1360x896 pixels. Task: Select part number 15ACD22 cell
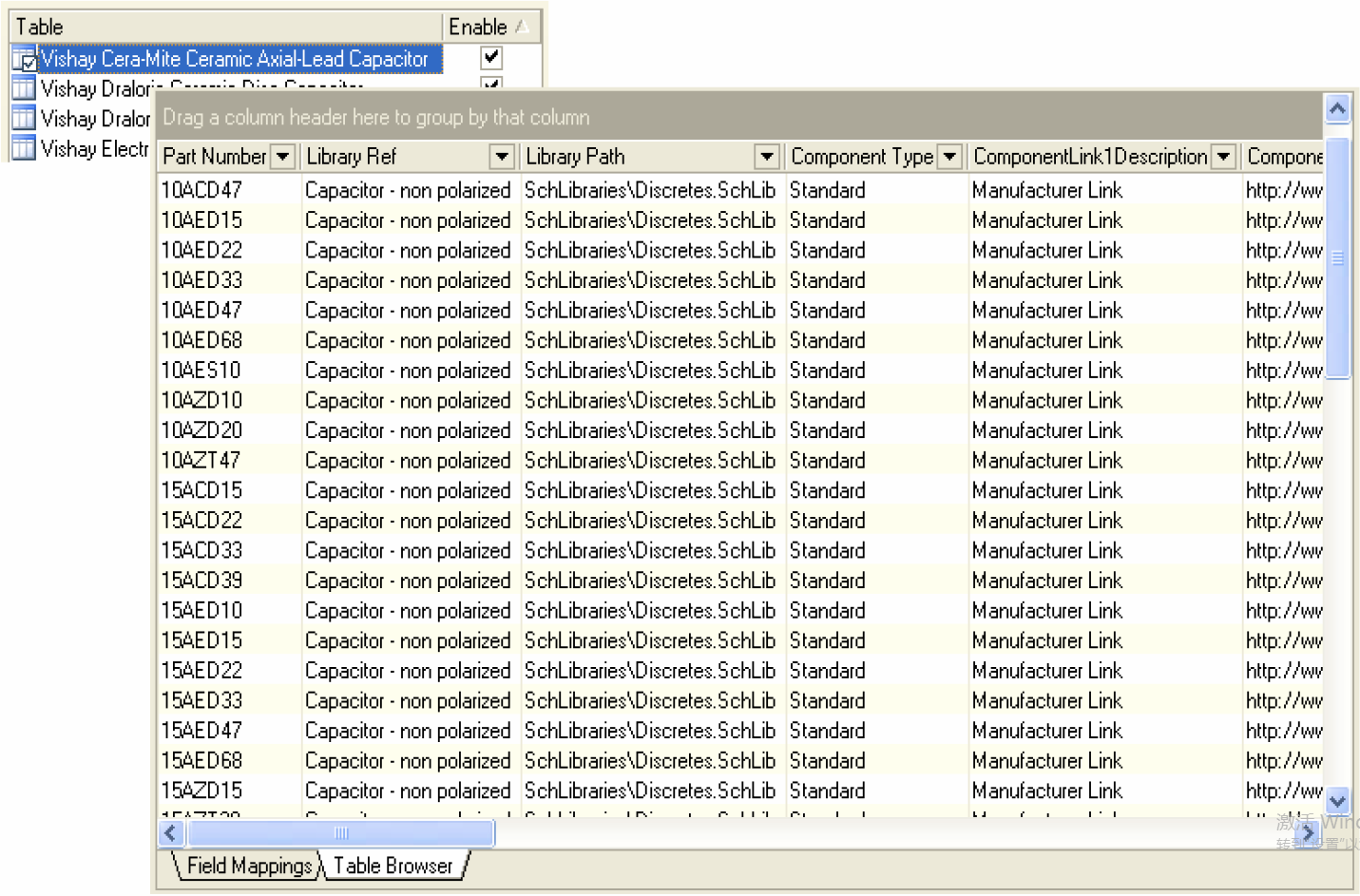click(x=229, y=520)
